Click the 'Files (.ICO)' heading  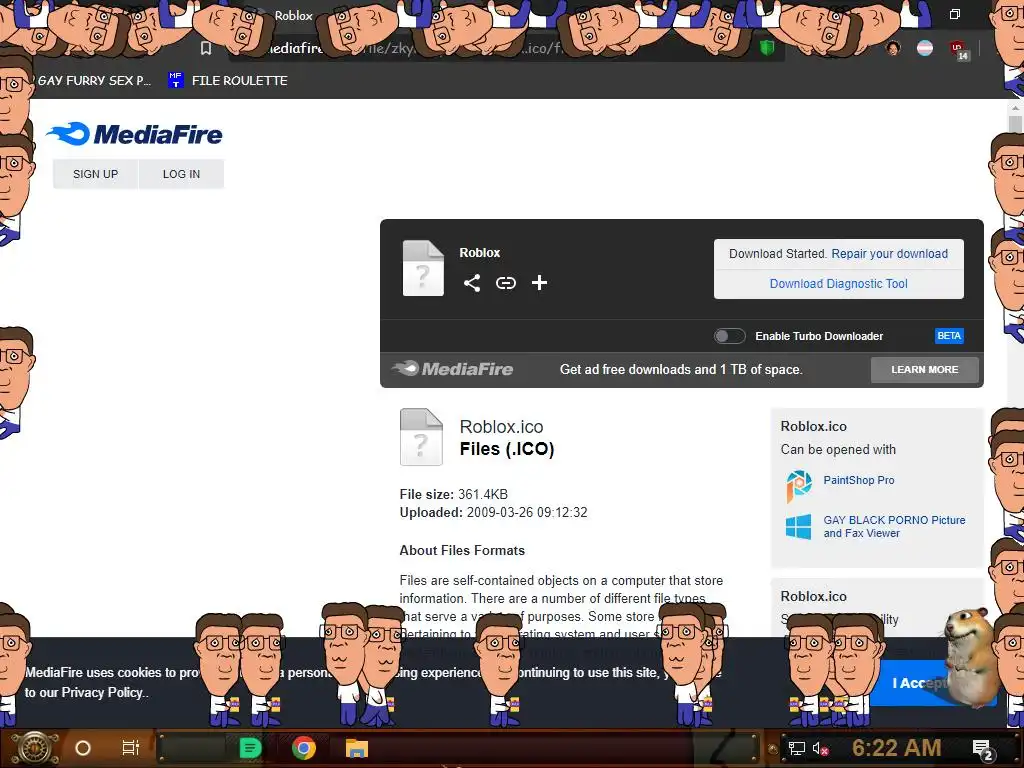click(x=507, y=449)
